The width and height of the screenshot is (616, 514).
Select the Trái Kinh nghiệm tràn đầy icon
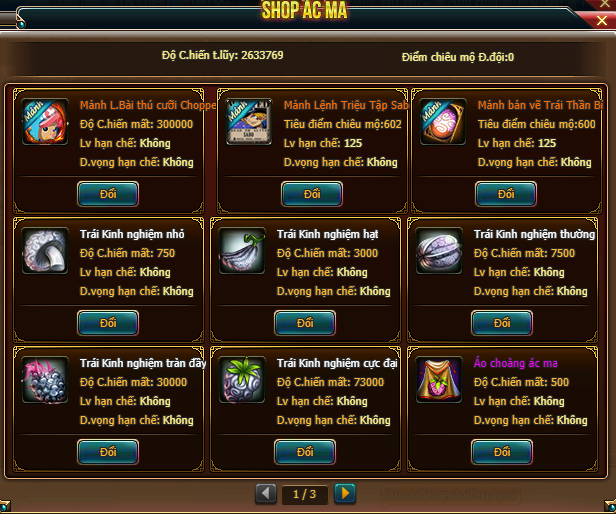point(45,380)
